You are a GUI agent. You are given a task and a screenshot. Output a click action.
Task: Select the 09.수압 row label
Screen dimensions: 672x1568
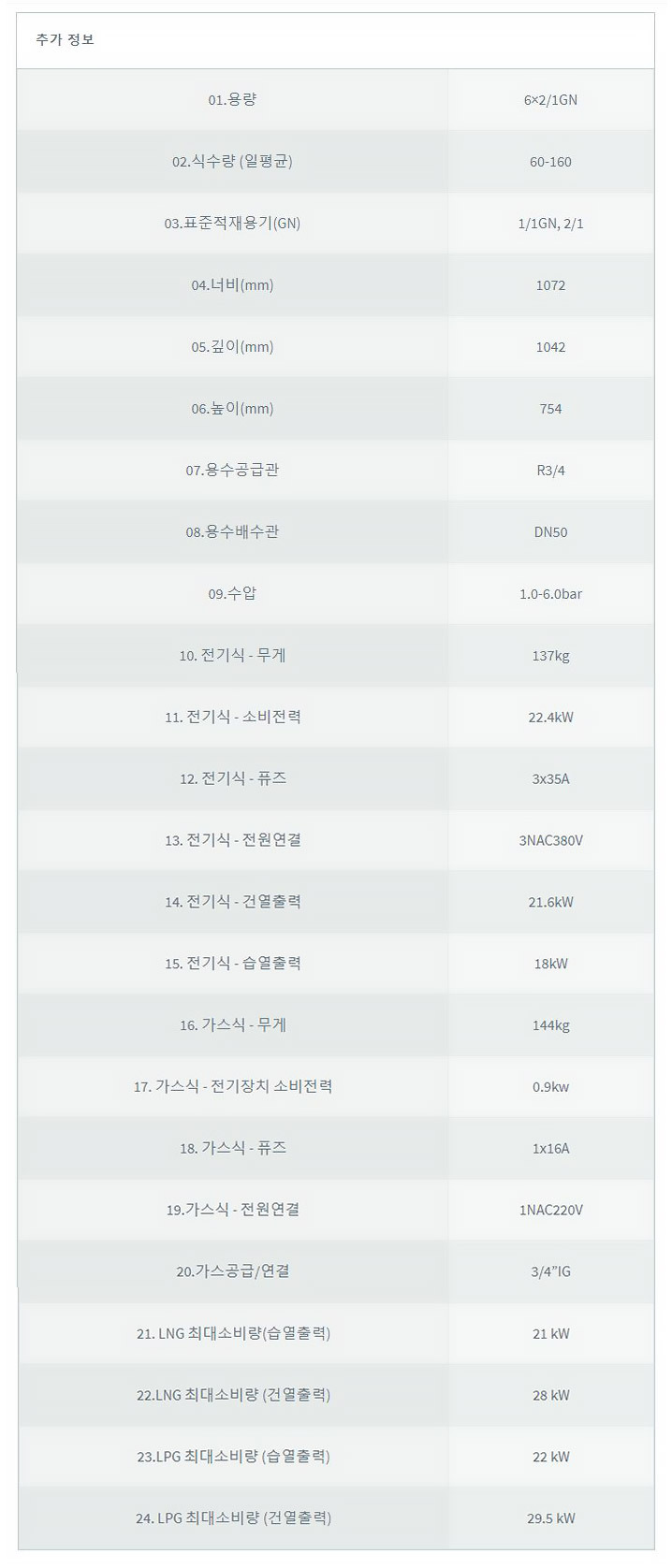point(232,593)
